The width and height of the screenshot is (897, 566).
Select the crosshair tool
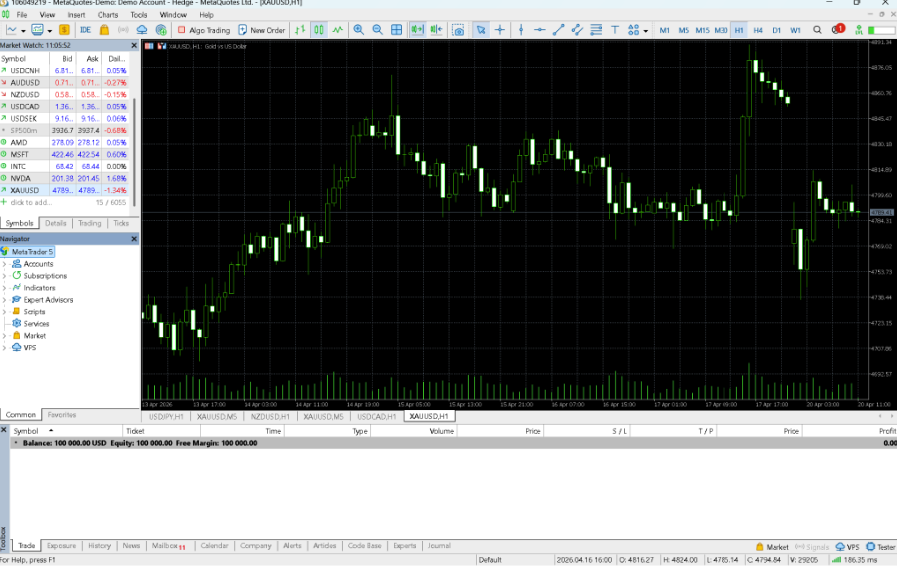tap(500, 30)
